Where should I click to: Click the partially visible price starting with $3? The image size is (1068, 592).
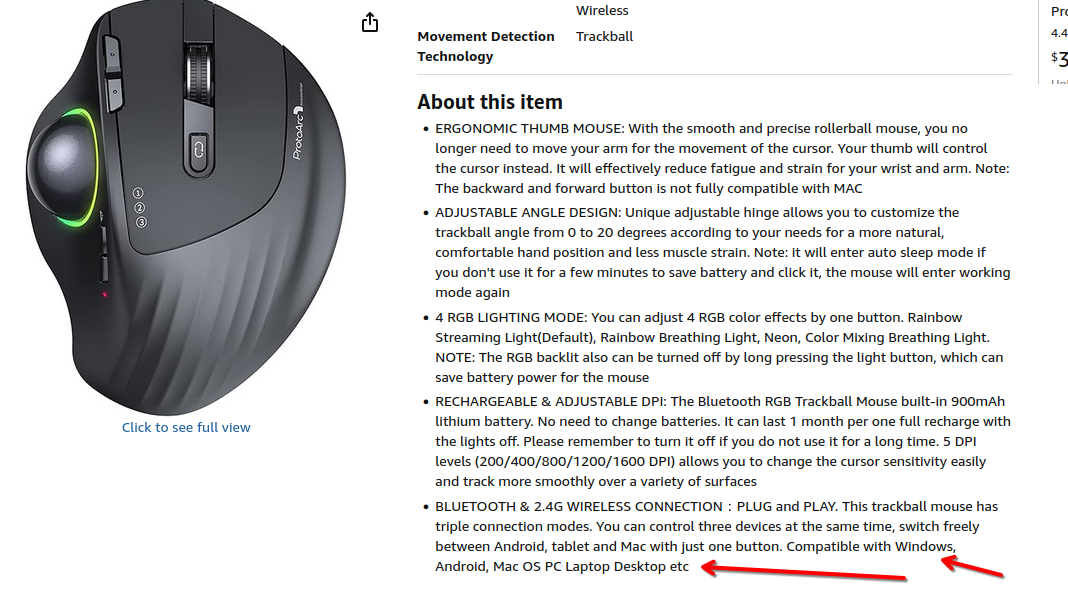tap(1058, 60)
